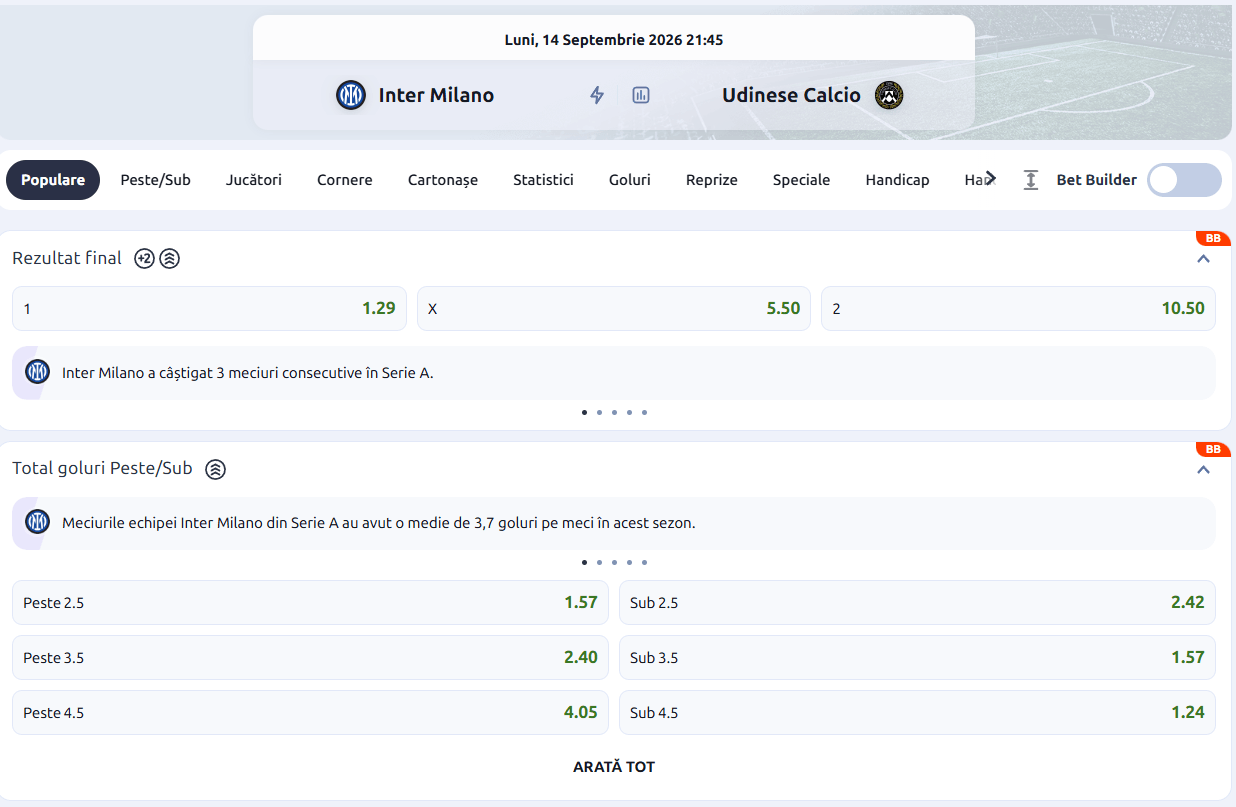The height and width of the screenshot is (807, 1236).
Task: Bet on home win 1 at 1.29
Action: click(209, 309)
